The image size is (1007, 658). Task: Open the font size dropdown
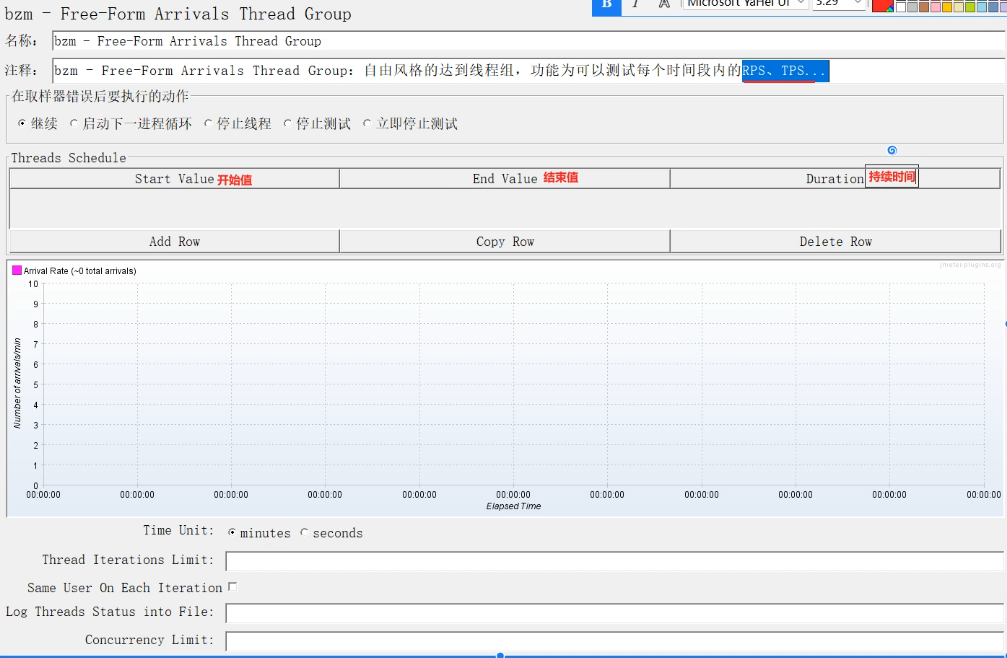tap(838, 4)
